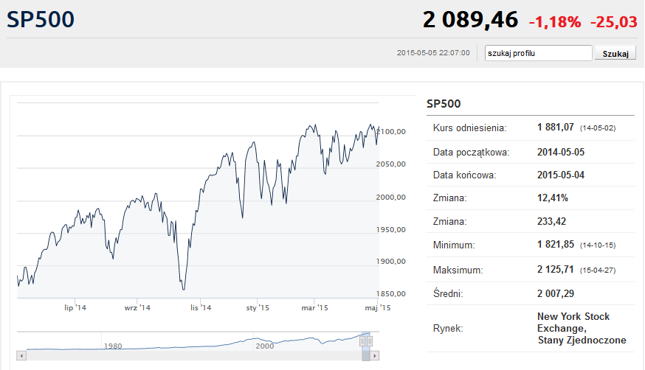
Task: Click the right scroll arrow under the navigator chart
Action: pos(374,356)
